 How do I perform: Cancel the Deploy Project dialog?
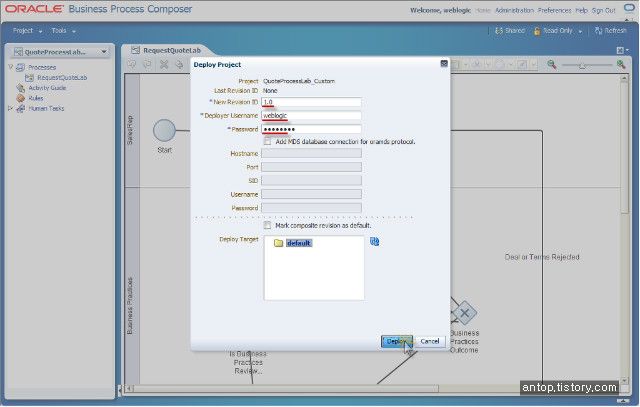430,341
